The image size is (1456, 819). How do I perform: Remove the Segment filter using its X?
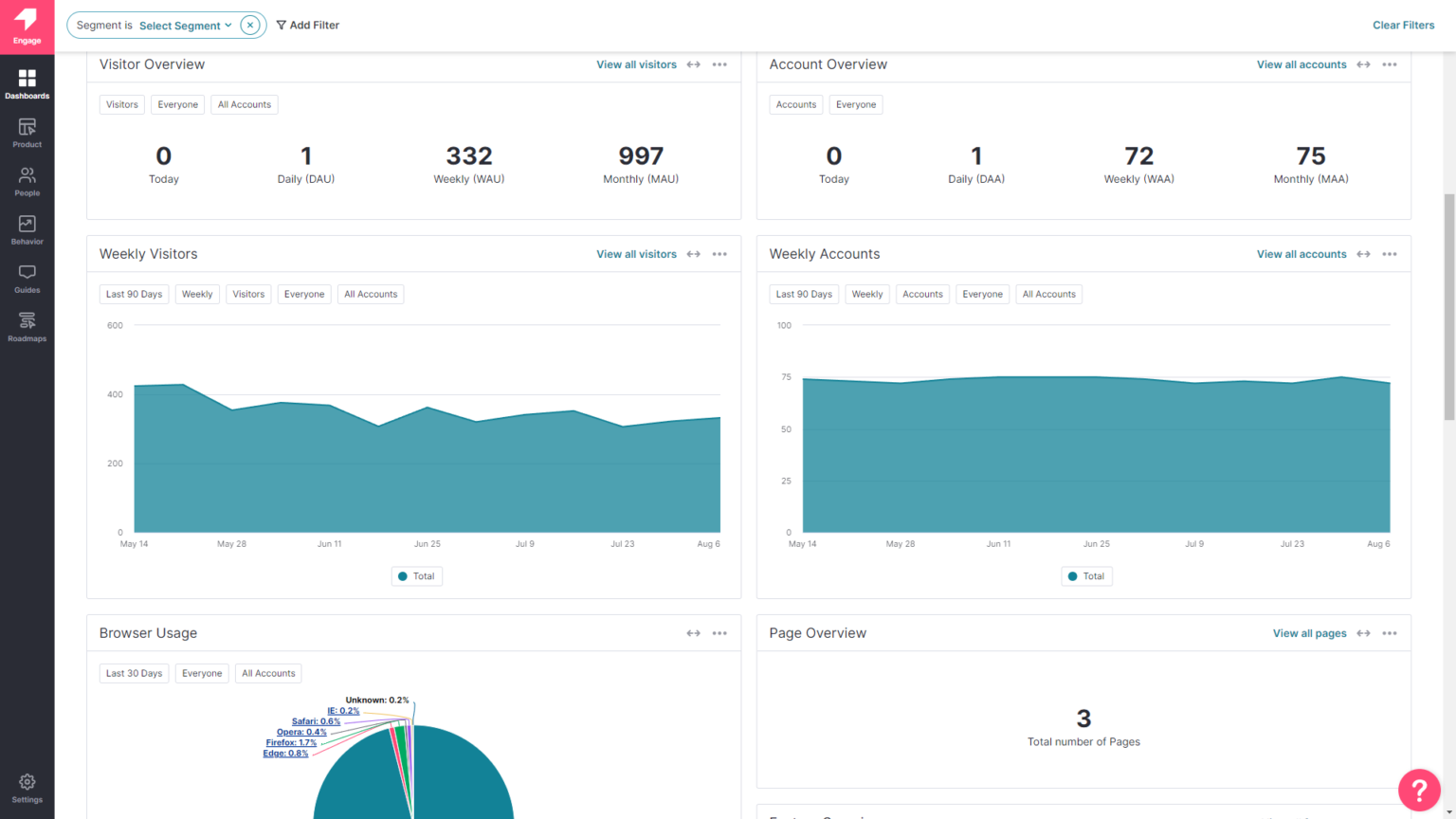(x=248, y=25)
